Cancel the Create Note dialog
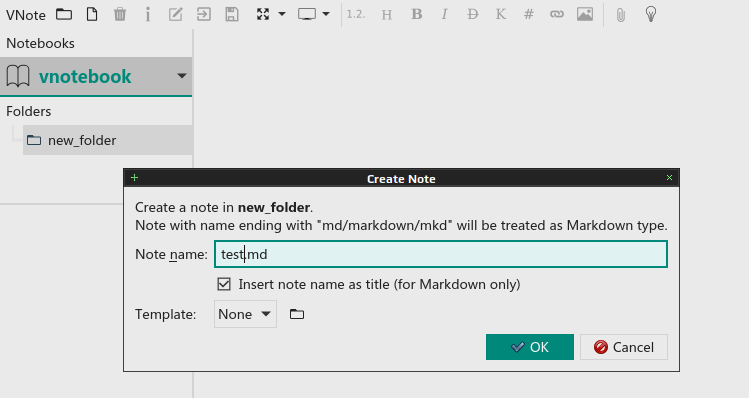Image resolution: width=749 pixels, height=398 pixels. click(624, 347)
